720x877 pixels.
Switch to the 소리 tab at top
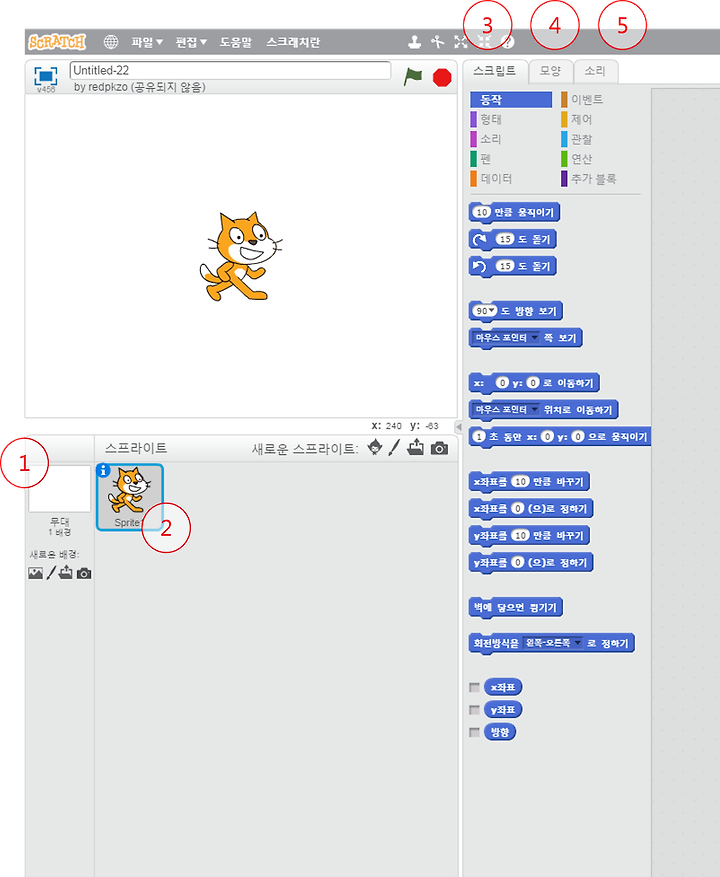[595, 71]
